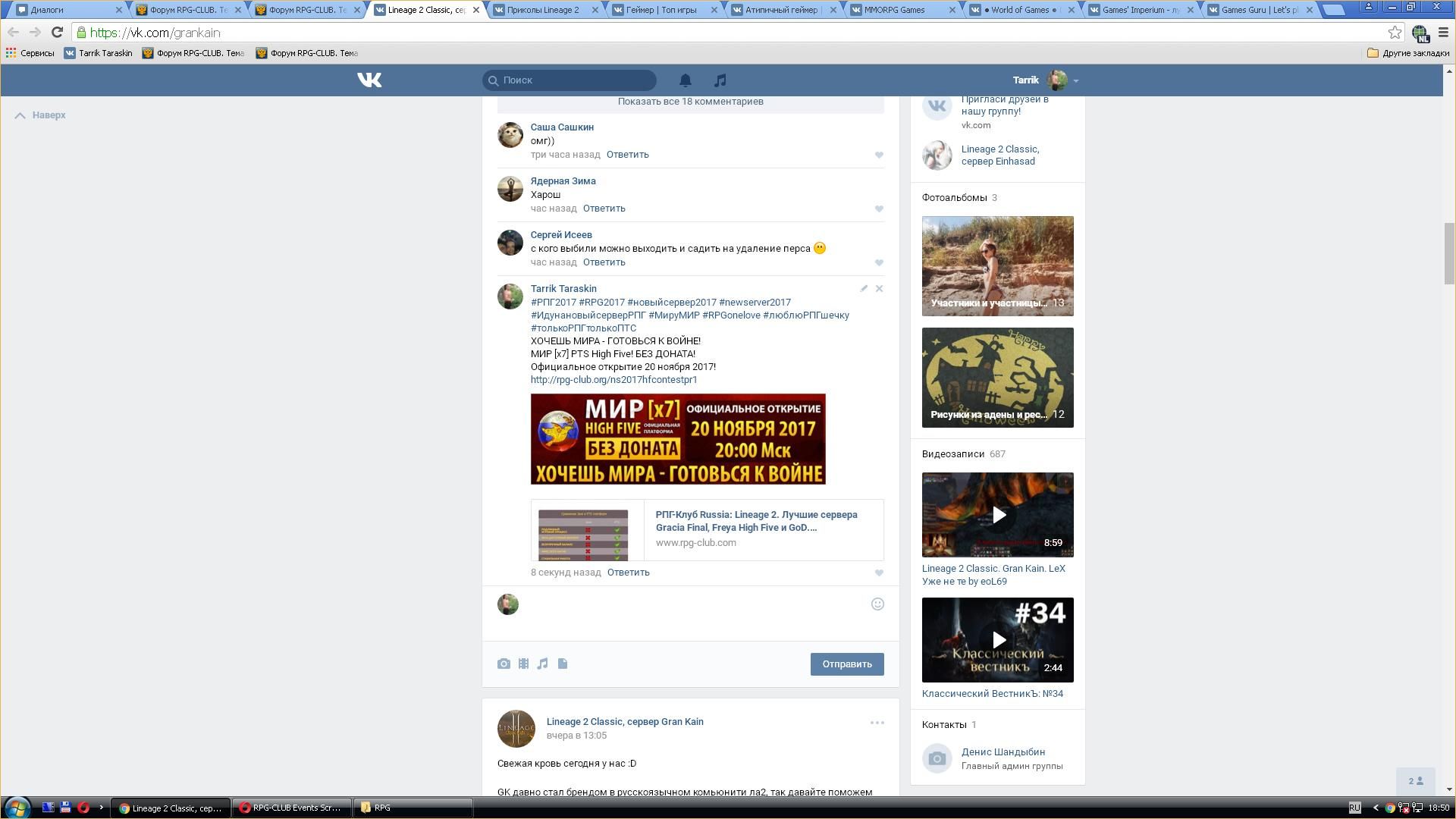Image resolution: width=1456 pixels, height=819 pixels.
Task: Attach a video via film icon
Action: click(x=523, y=664)
